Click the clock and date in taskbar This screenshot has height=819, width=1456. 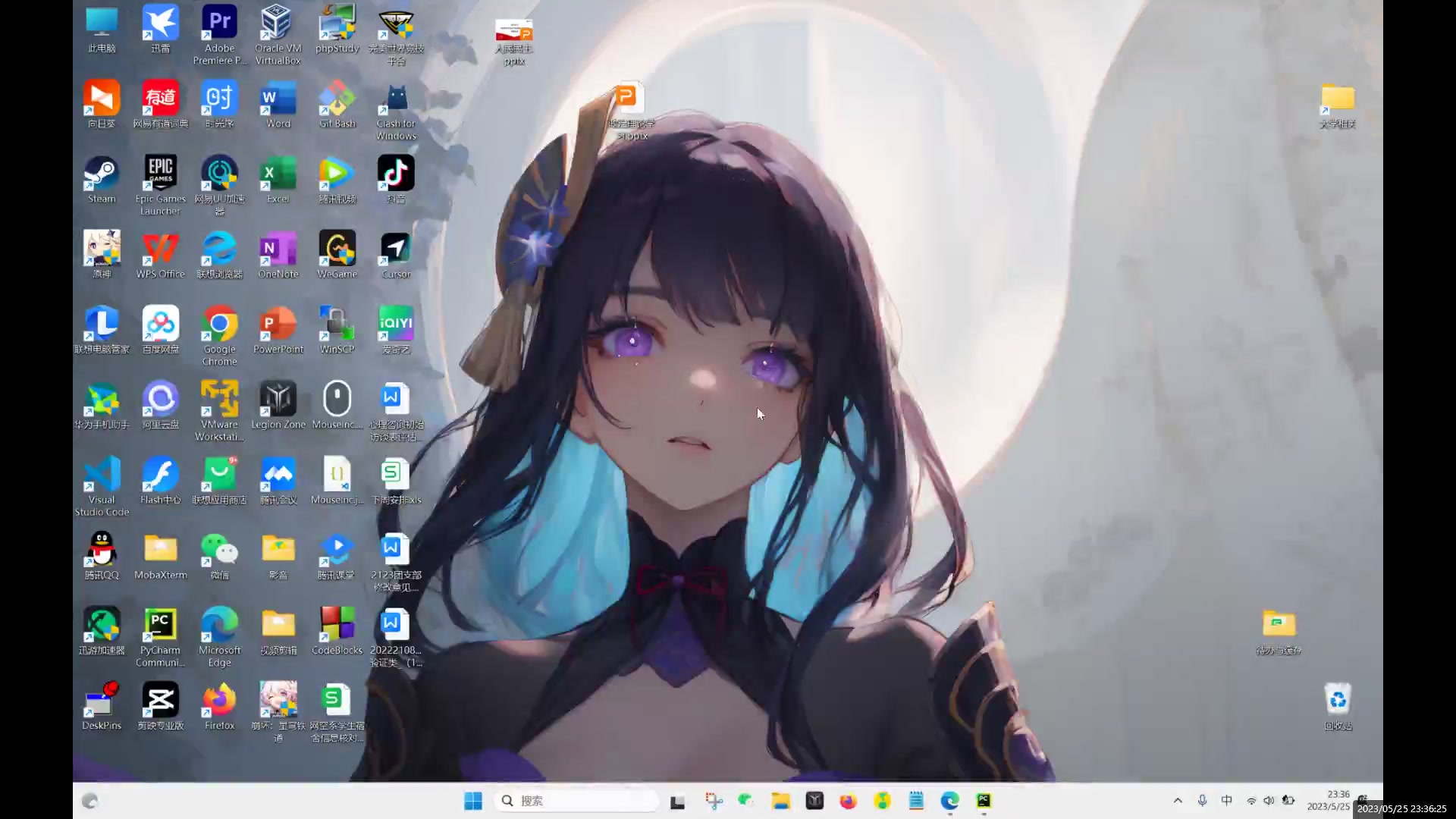[x=1328, y=801]
